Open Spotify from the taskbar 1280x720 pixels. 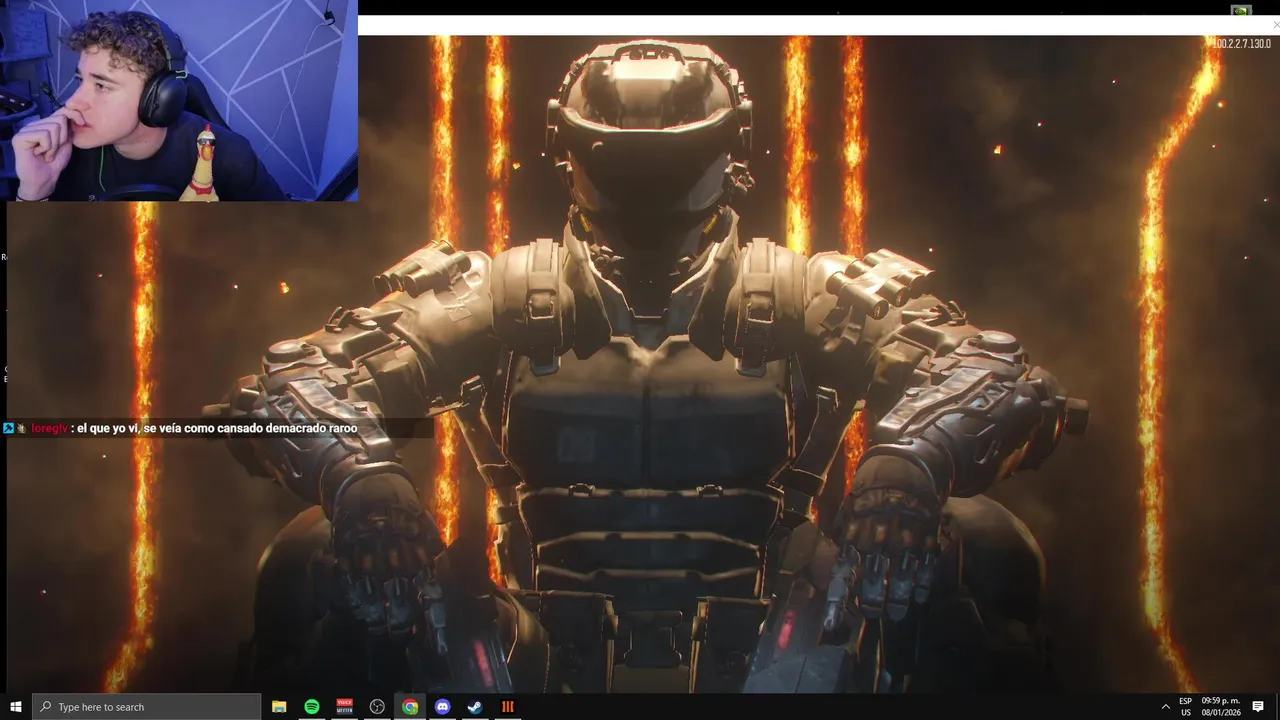pos(312,707)
